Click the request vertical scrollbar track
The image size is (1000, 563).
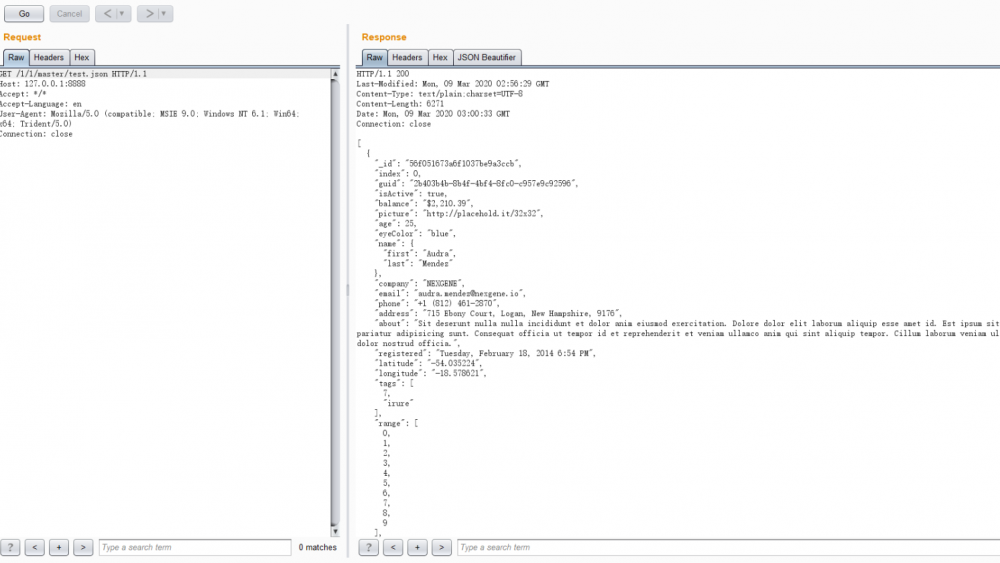(x=335, y=303)
